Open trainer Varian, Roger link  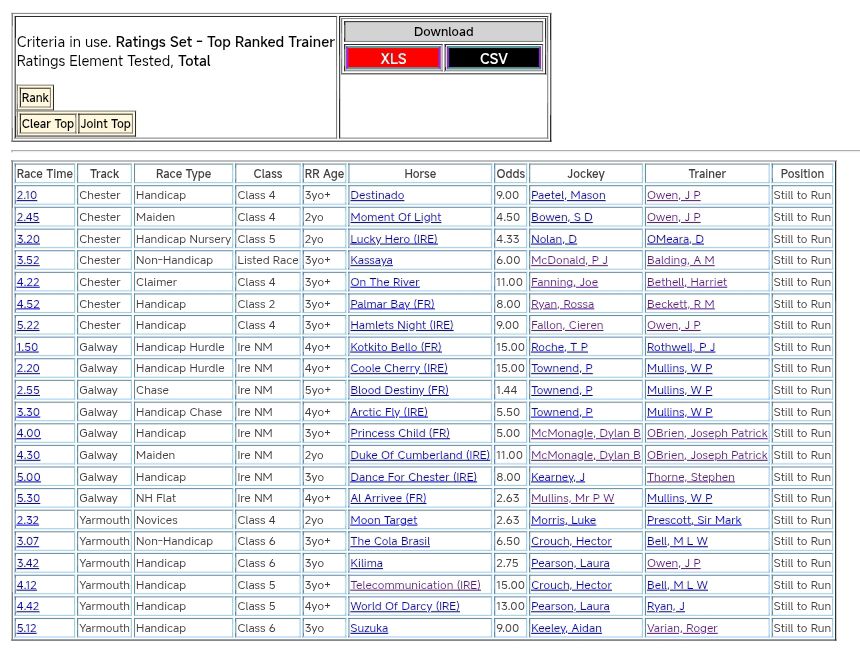[x=682, y=629]
